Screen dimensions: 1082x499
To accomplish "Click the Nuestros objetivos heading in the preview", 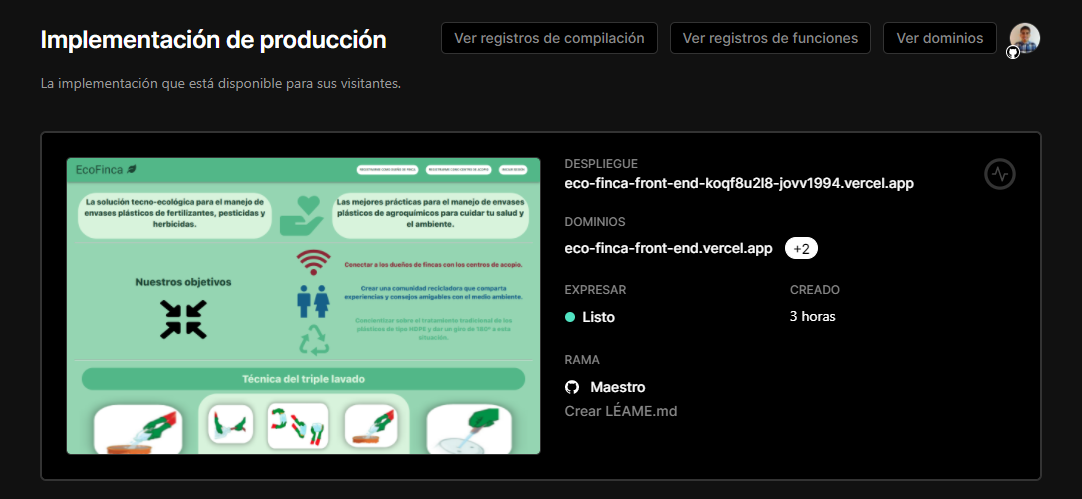I will [183, 282].
